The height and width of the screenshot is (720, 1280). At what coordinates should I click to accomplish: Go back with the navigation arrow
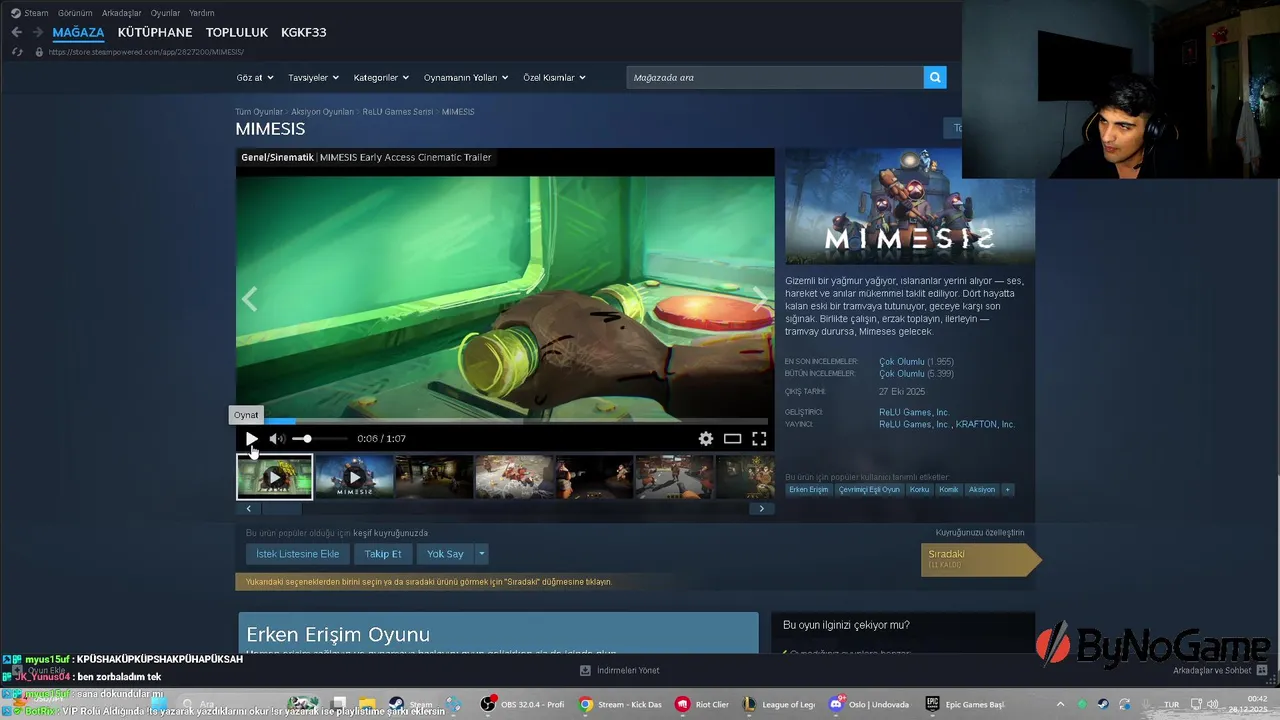coord(16,32)
